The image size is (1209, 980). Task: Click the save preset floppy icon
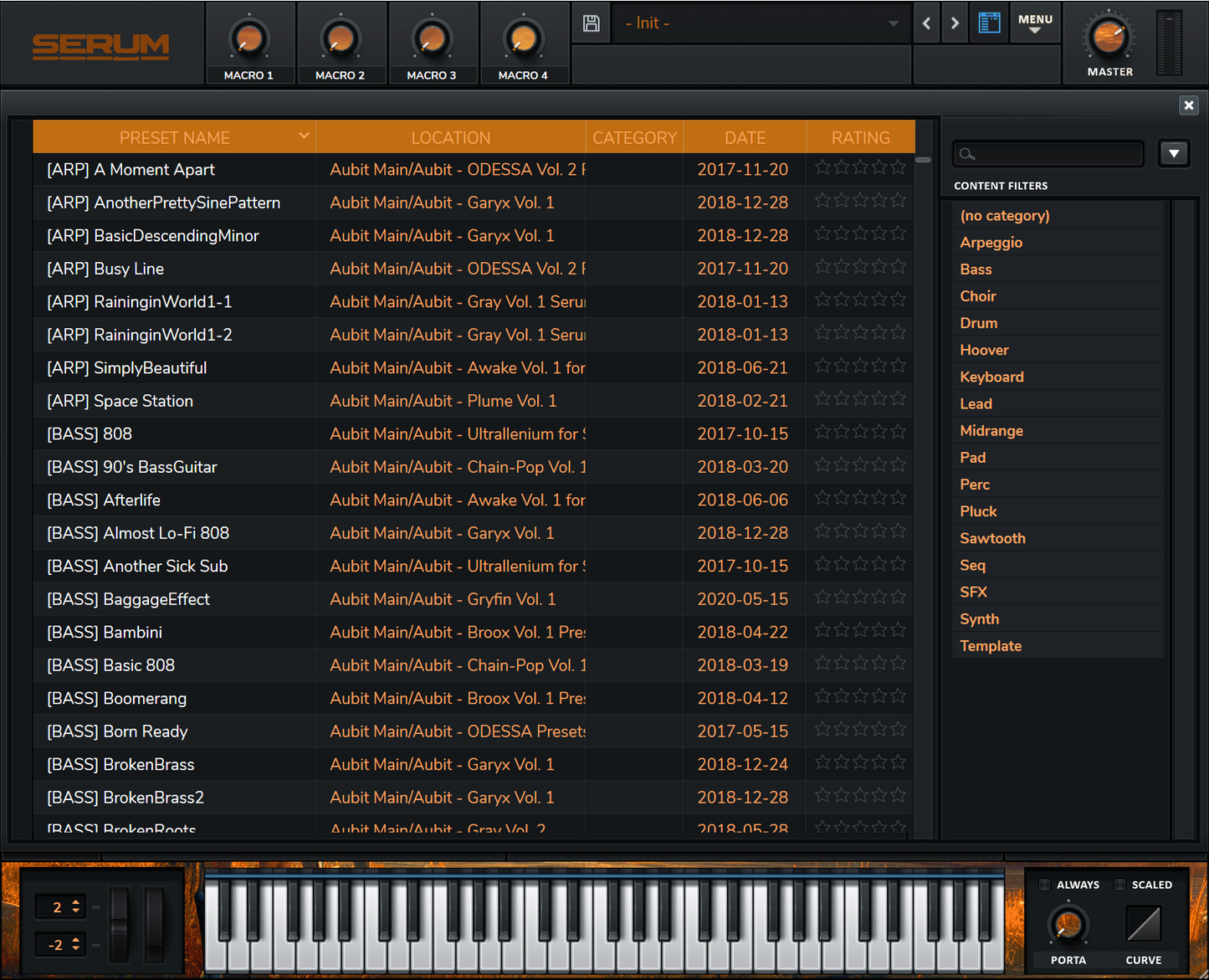point(591,23)
